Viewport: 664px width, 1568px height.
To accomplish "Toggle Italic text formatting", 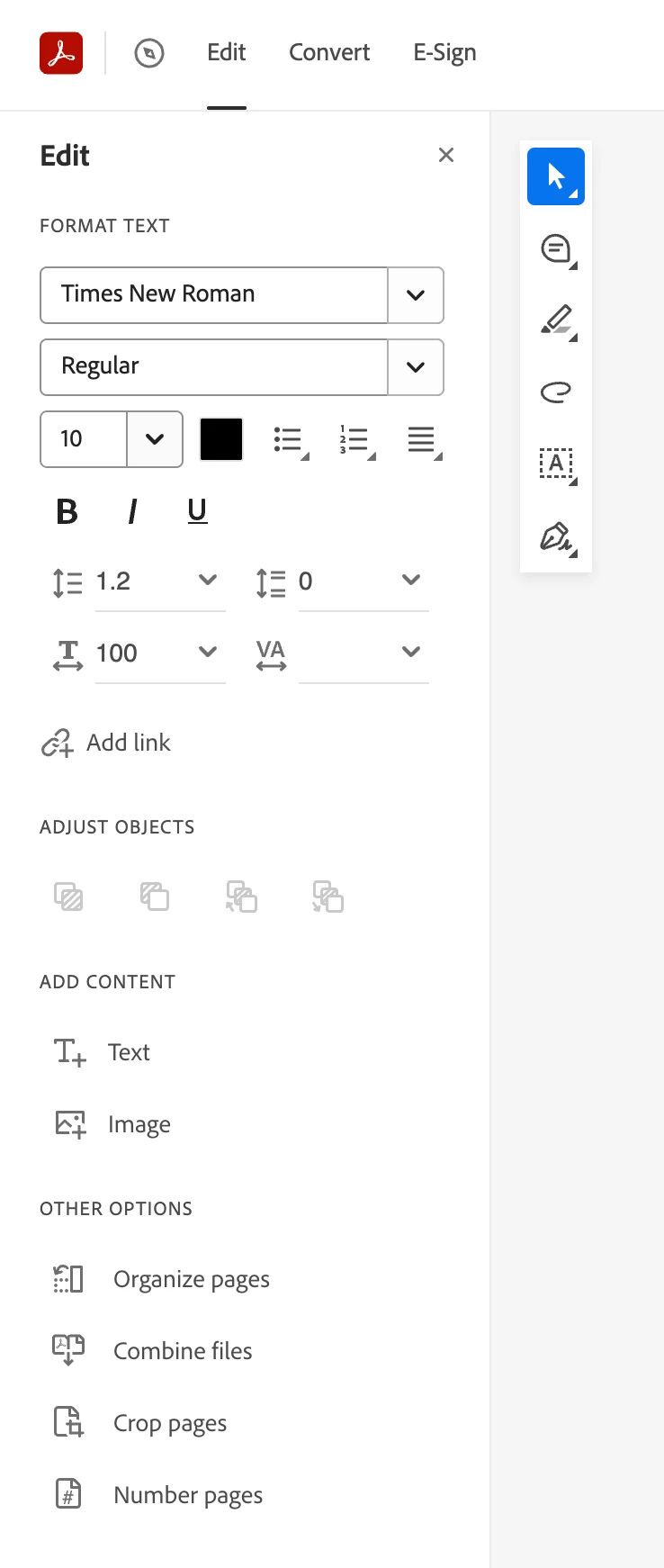I will tap(132, 511).
